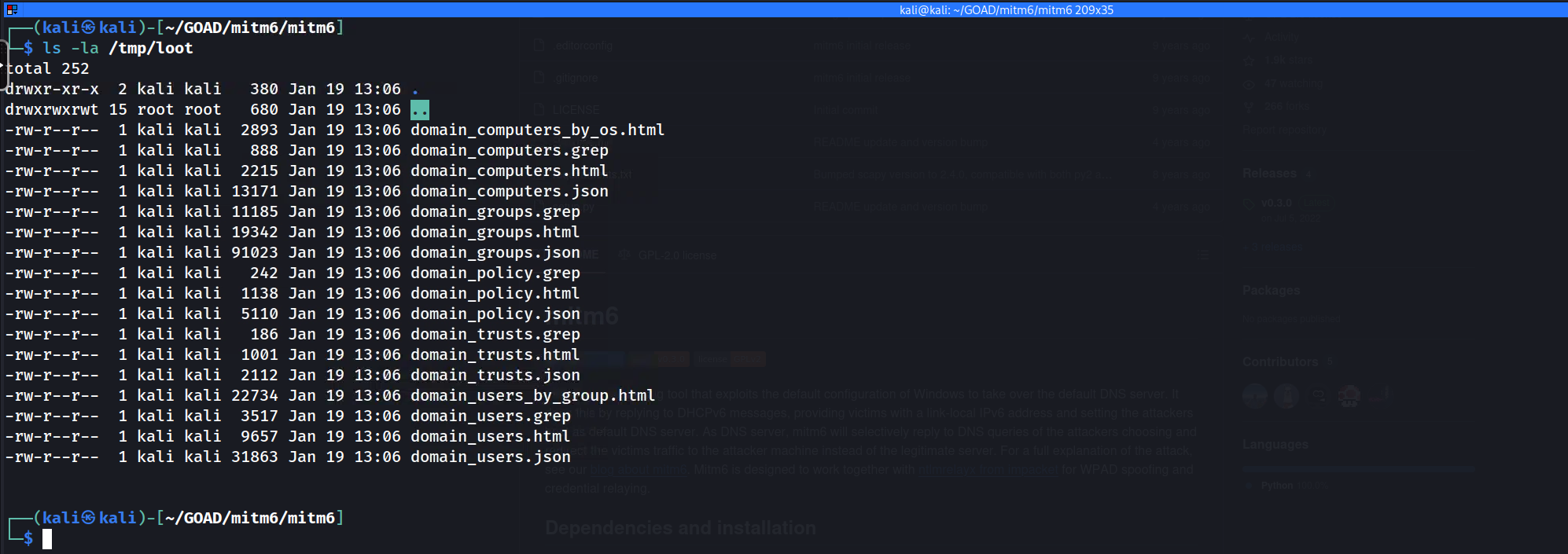Image resolution: width=1568 pixels, height=554 pixels.
Task: Open the terminal grouping icon in title bar
Action: (x=11, y=9)
